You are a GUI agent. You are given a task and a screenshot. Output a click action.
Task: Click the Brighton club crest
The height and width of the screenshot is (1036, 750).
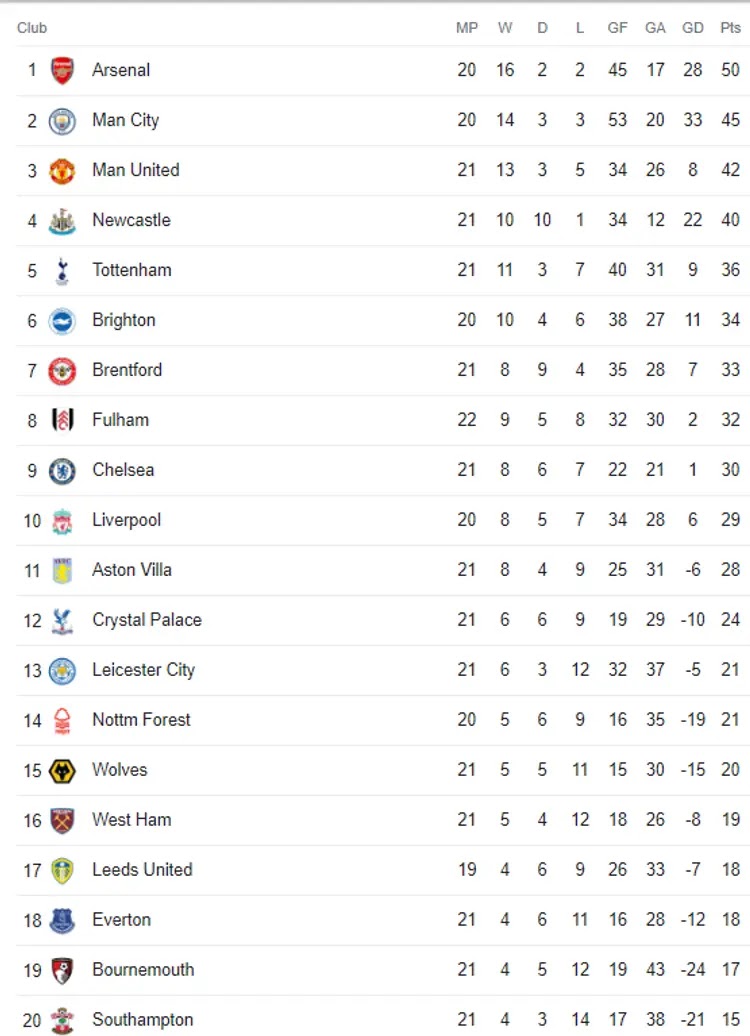(x=62, y=321)
